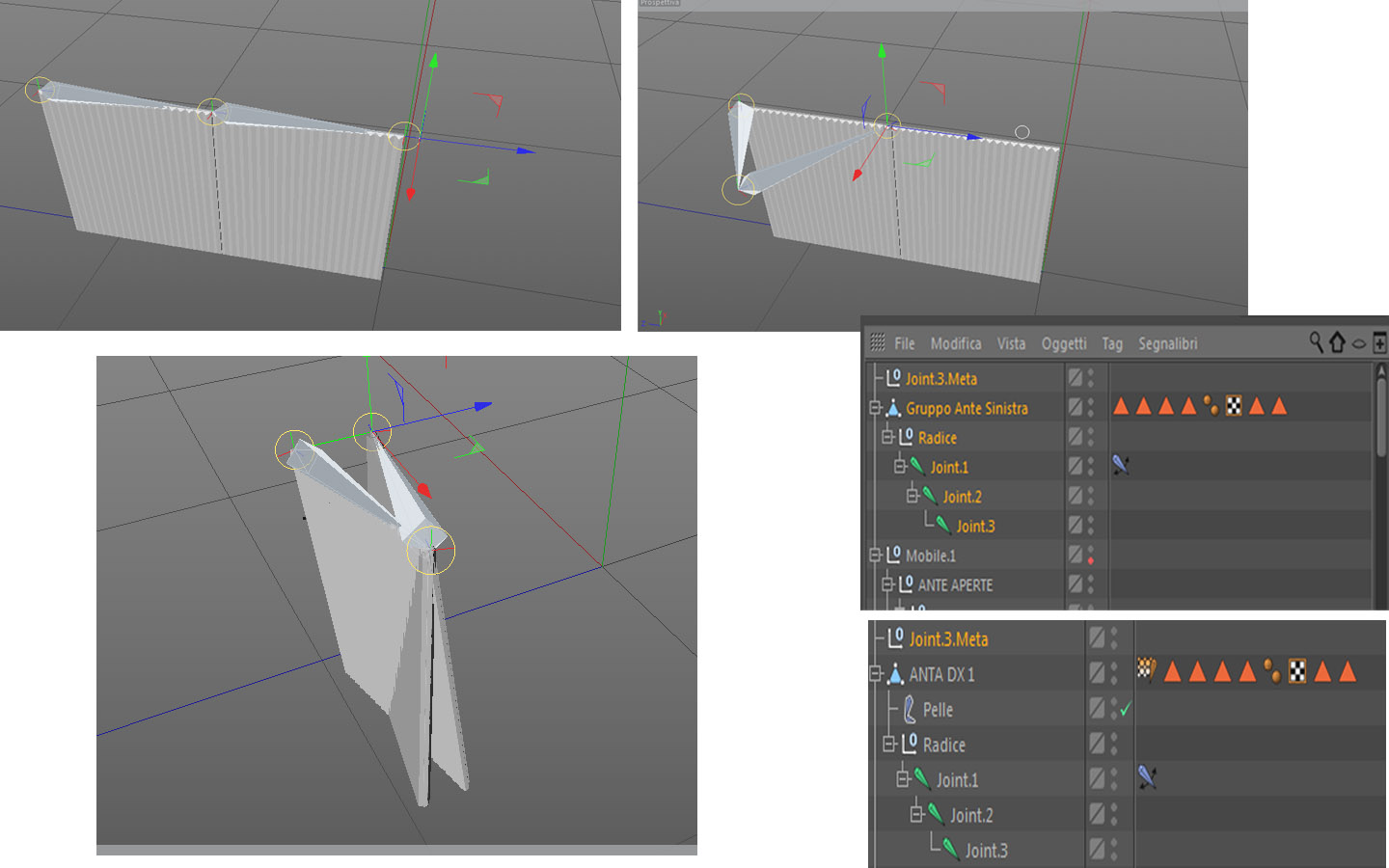Viewport: 1389px width, 868px height.
Task: Toggle visibility dots of Gruppo Ante Sinistra
Action: [1091, 407]
